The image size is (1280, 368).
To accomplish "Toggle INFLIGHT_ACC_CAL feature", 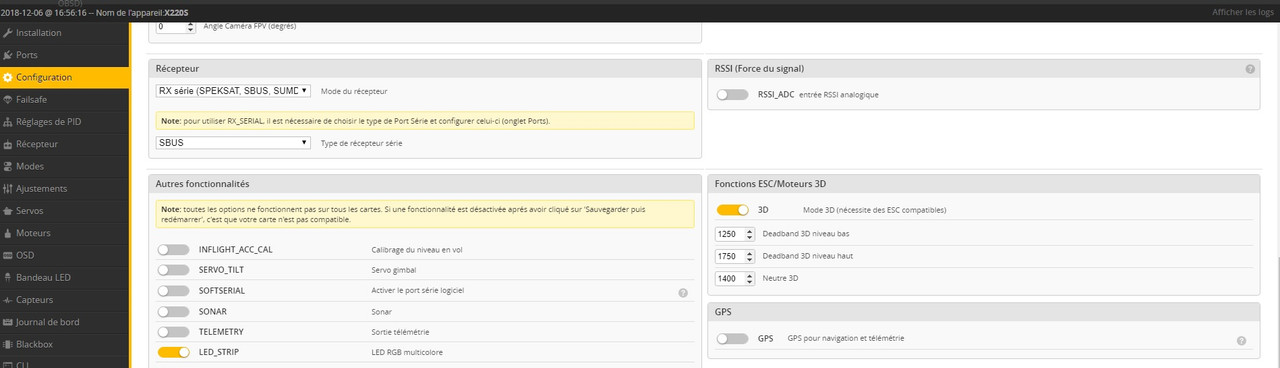I will [x=173, y=250].
